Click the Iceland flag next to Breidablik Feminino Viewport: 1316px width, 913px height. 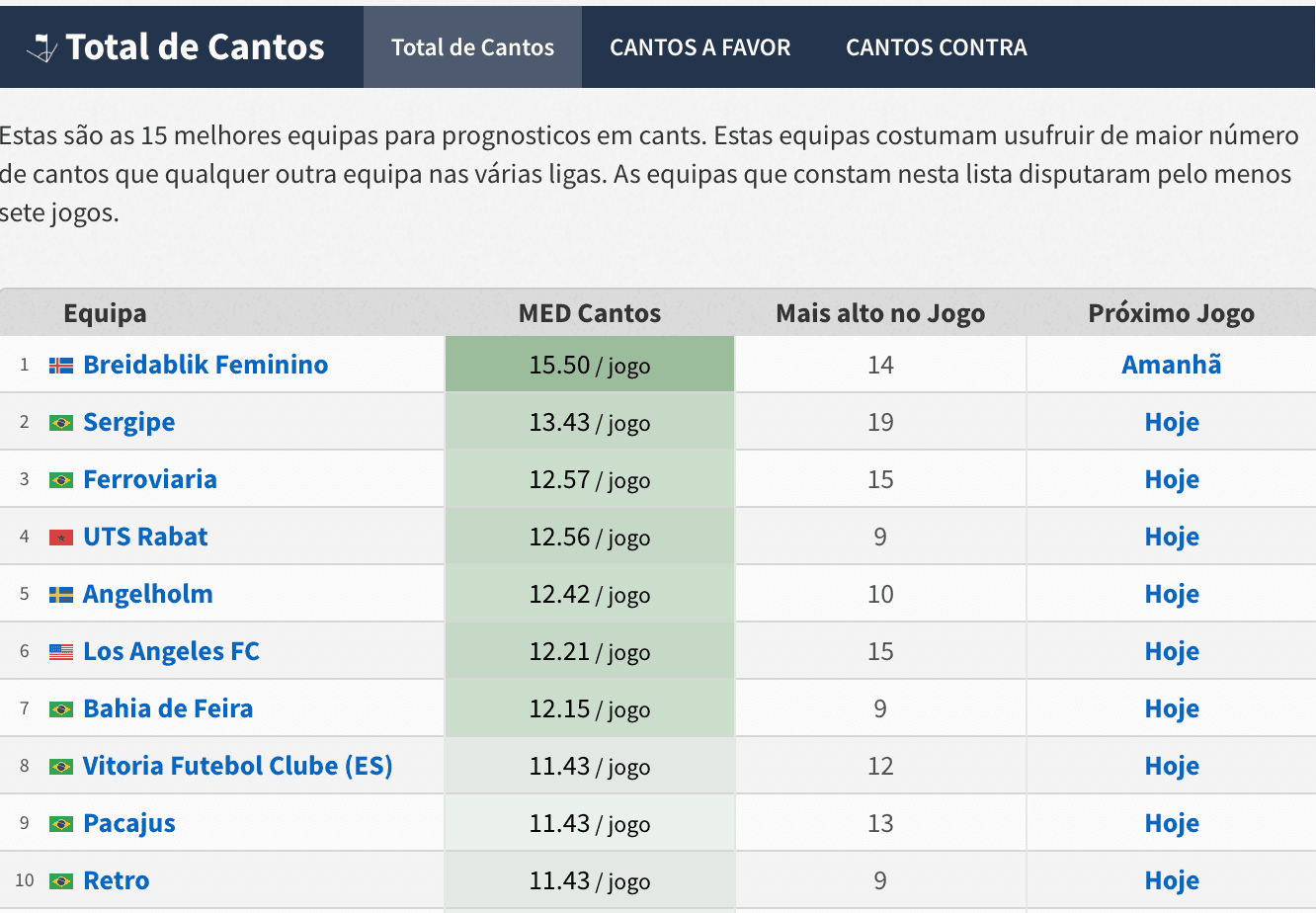point(61,366)
